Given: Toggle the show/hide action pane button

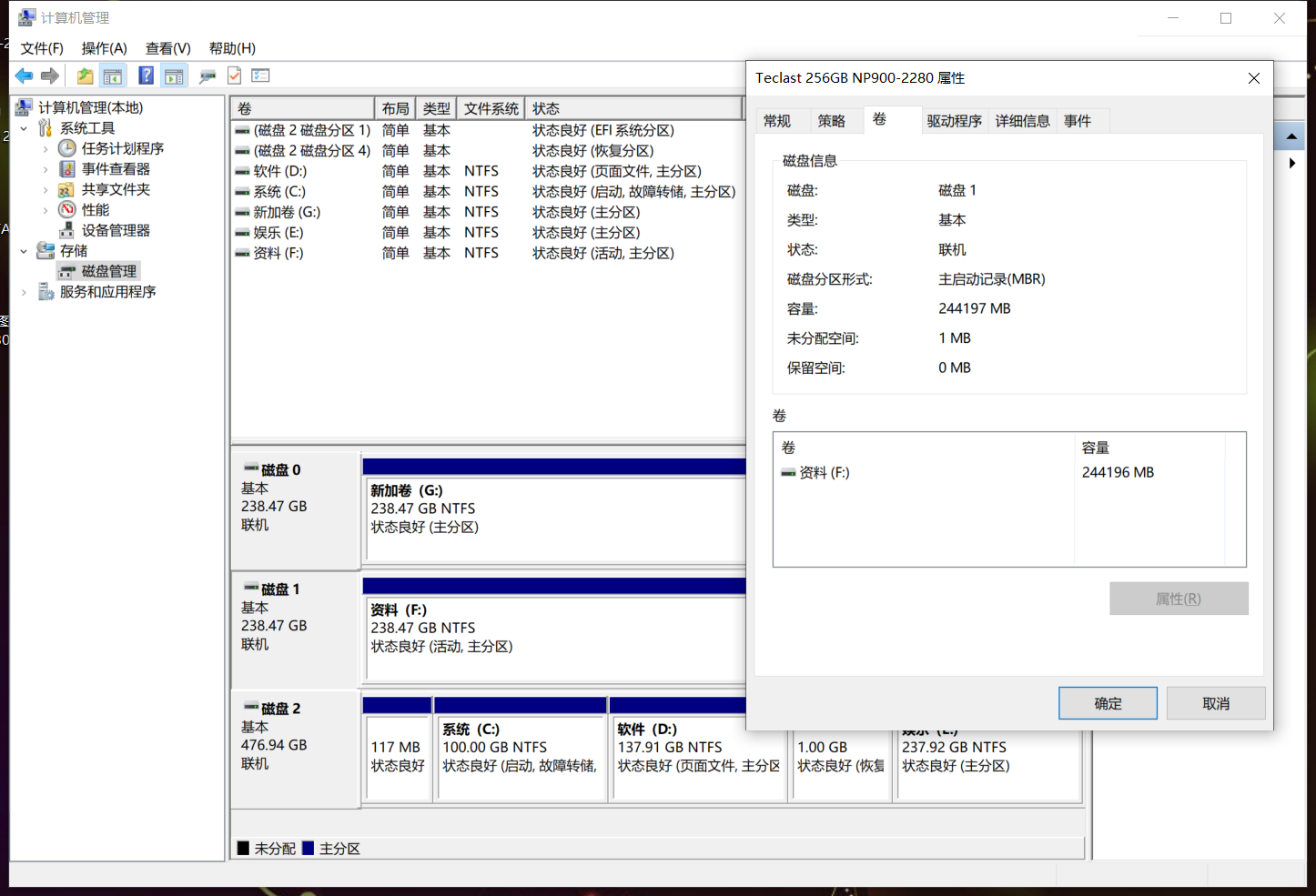Looking at the screenshot, I should pyautogui.click(x=174, y=76).
